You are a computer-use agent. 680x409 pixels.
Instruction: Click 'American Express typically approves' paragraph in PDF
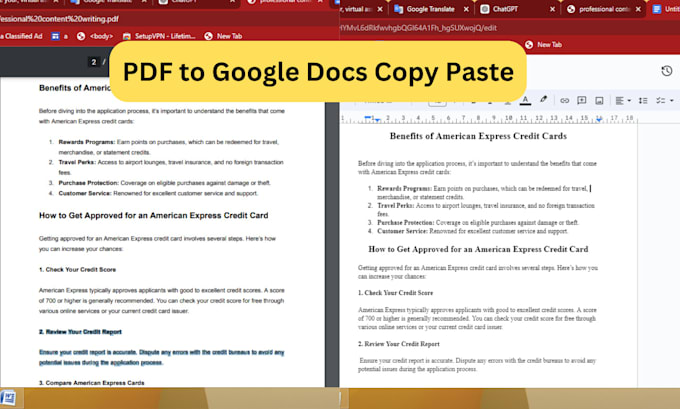click(161, 301)
